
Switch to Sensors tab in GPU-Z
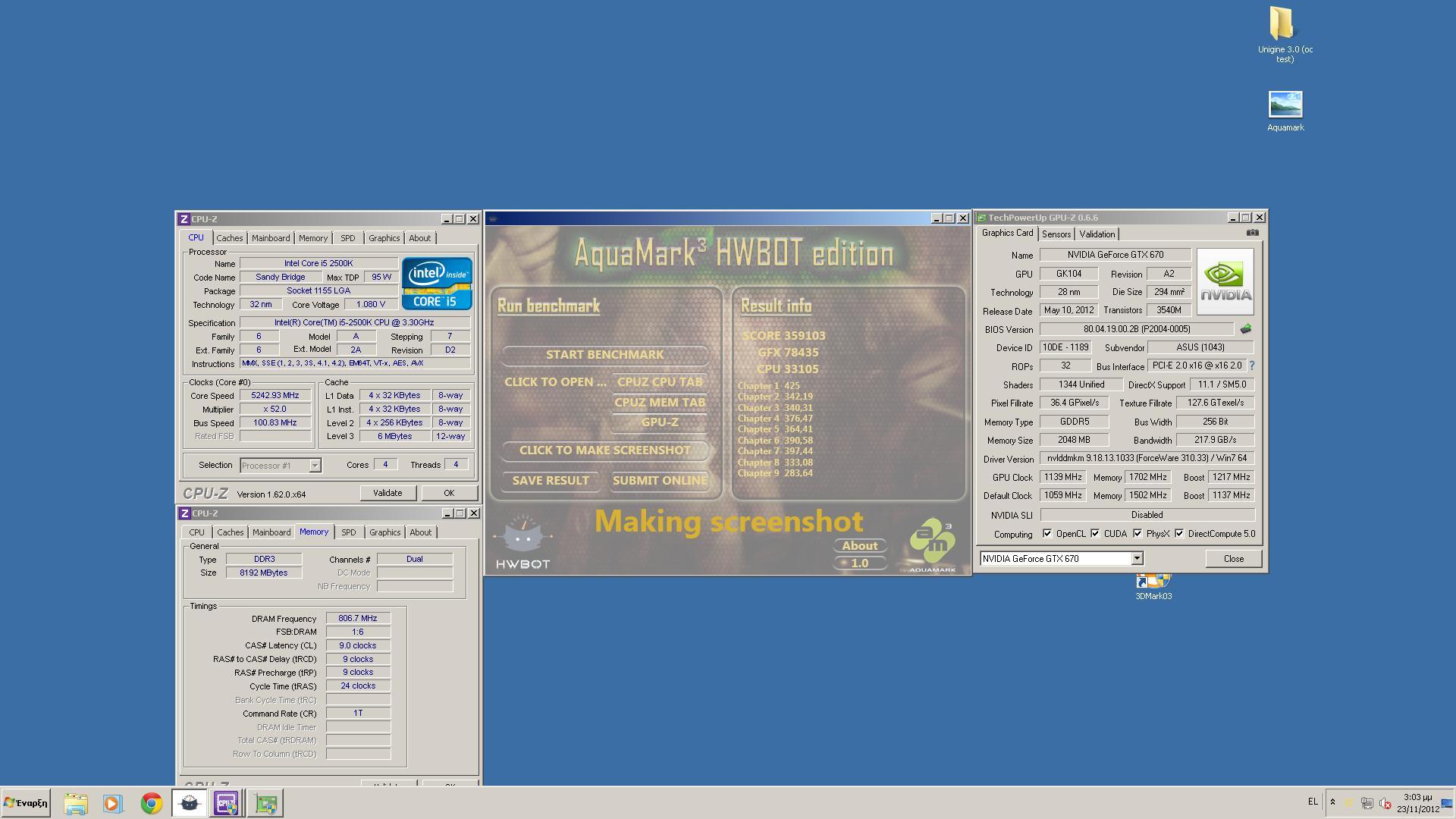pos(1056,234)
